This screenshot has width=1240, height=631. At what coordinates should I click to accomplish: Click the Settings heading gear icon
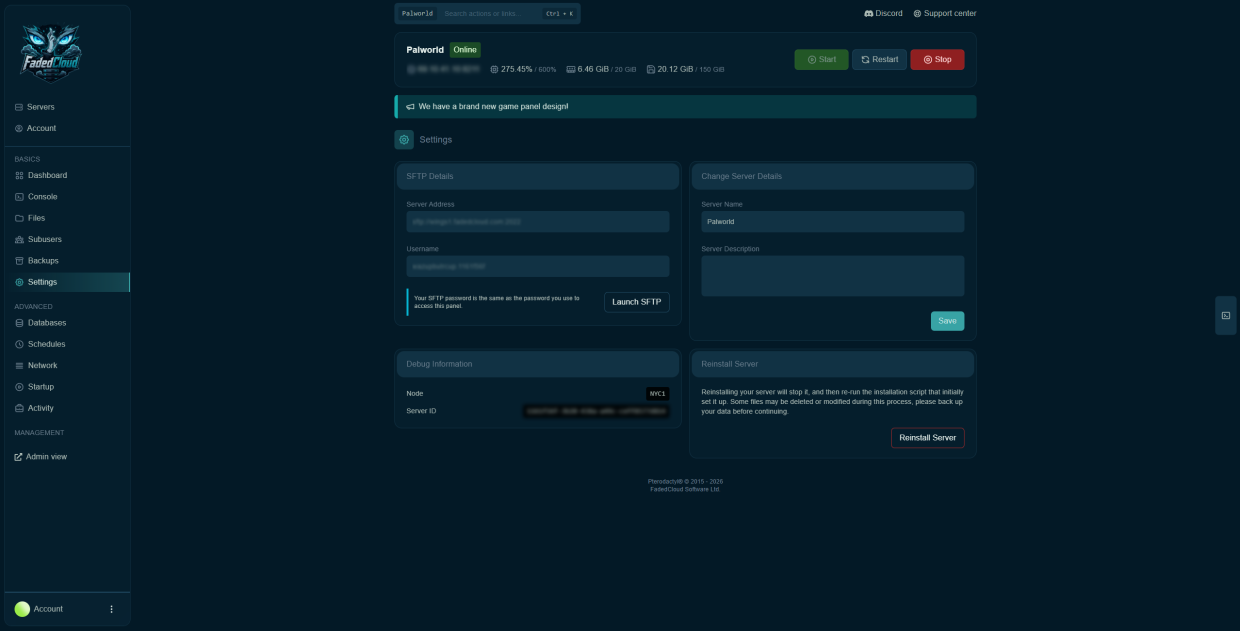[x=404, y=140]
